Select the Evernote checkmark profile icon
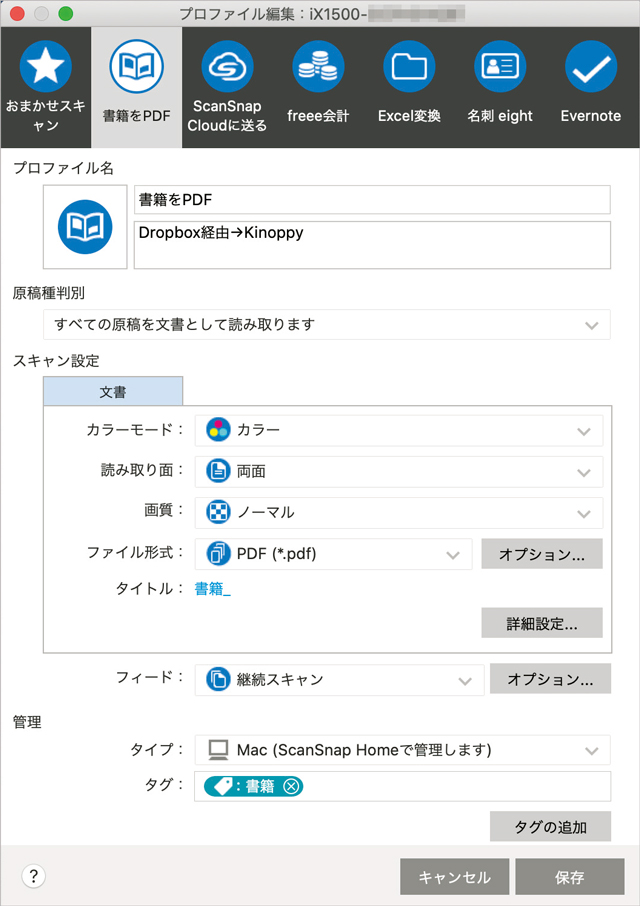 [x=591, y=66]
